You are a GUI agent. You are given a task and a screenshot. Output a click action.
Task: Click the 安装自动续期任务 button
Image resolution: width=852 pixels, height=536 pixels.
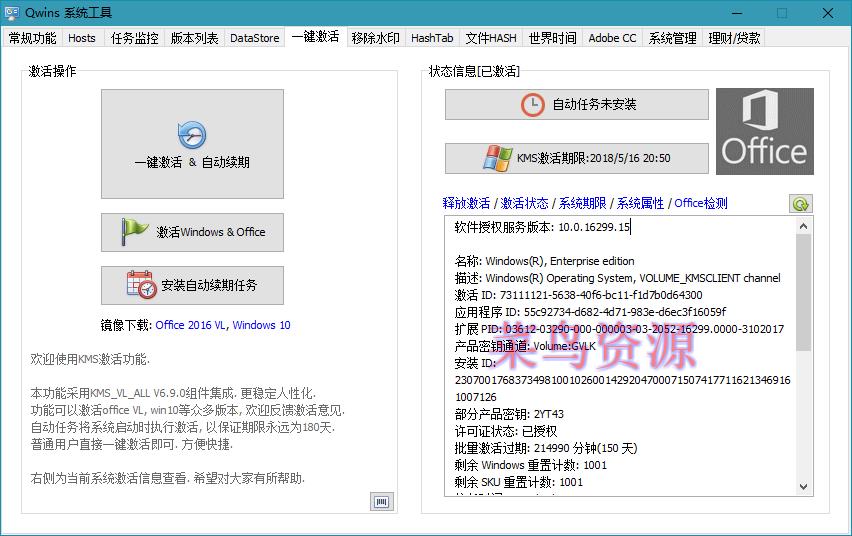[192, 285]
